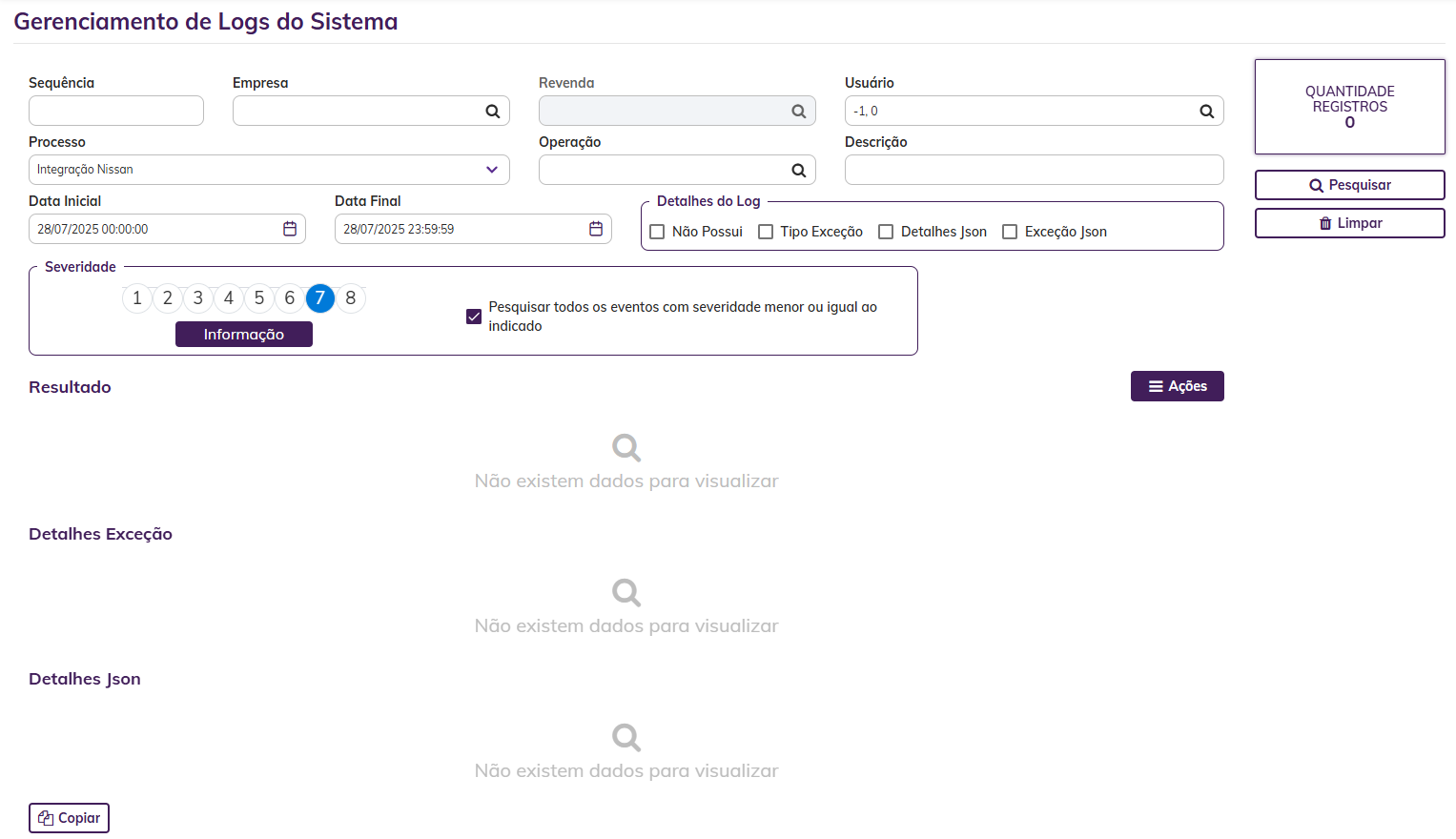Click the Copiar button at the bottom

[69, 818]
